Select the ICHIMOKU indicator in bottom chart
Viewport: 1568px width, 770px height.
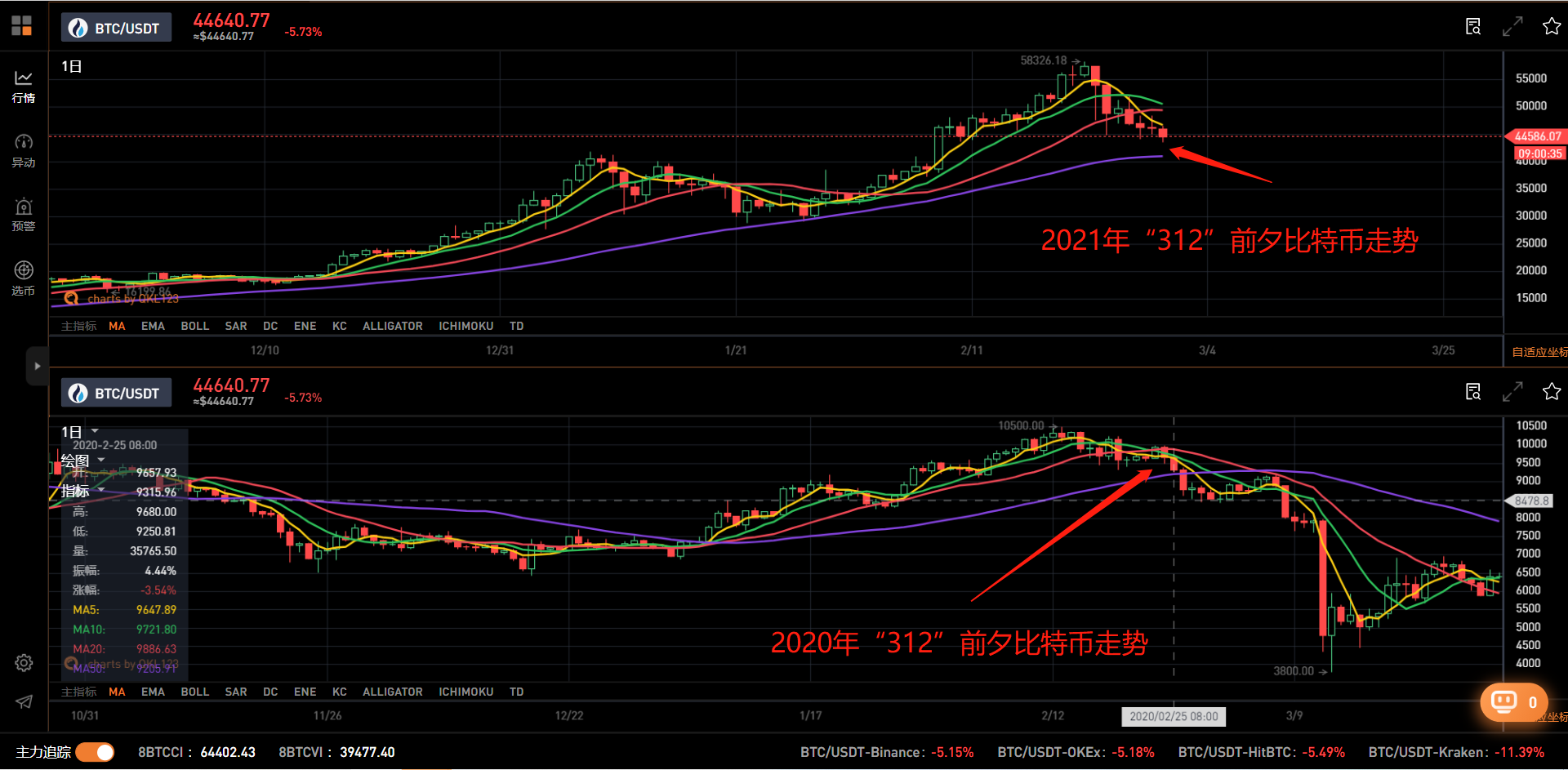(465, 692)
